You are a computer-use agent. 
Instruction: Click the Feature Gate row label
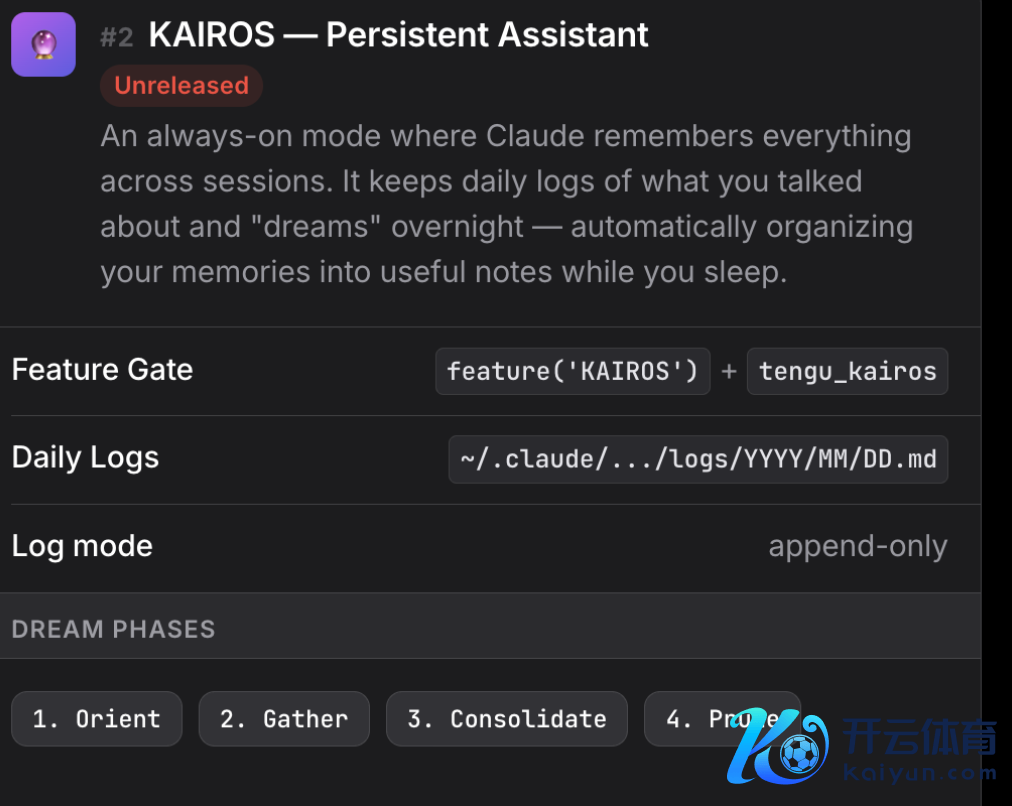coord(102,370)
